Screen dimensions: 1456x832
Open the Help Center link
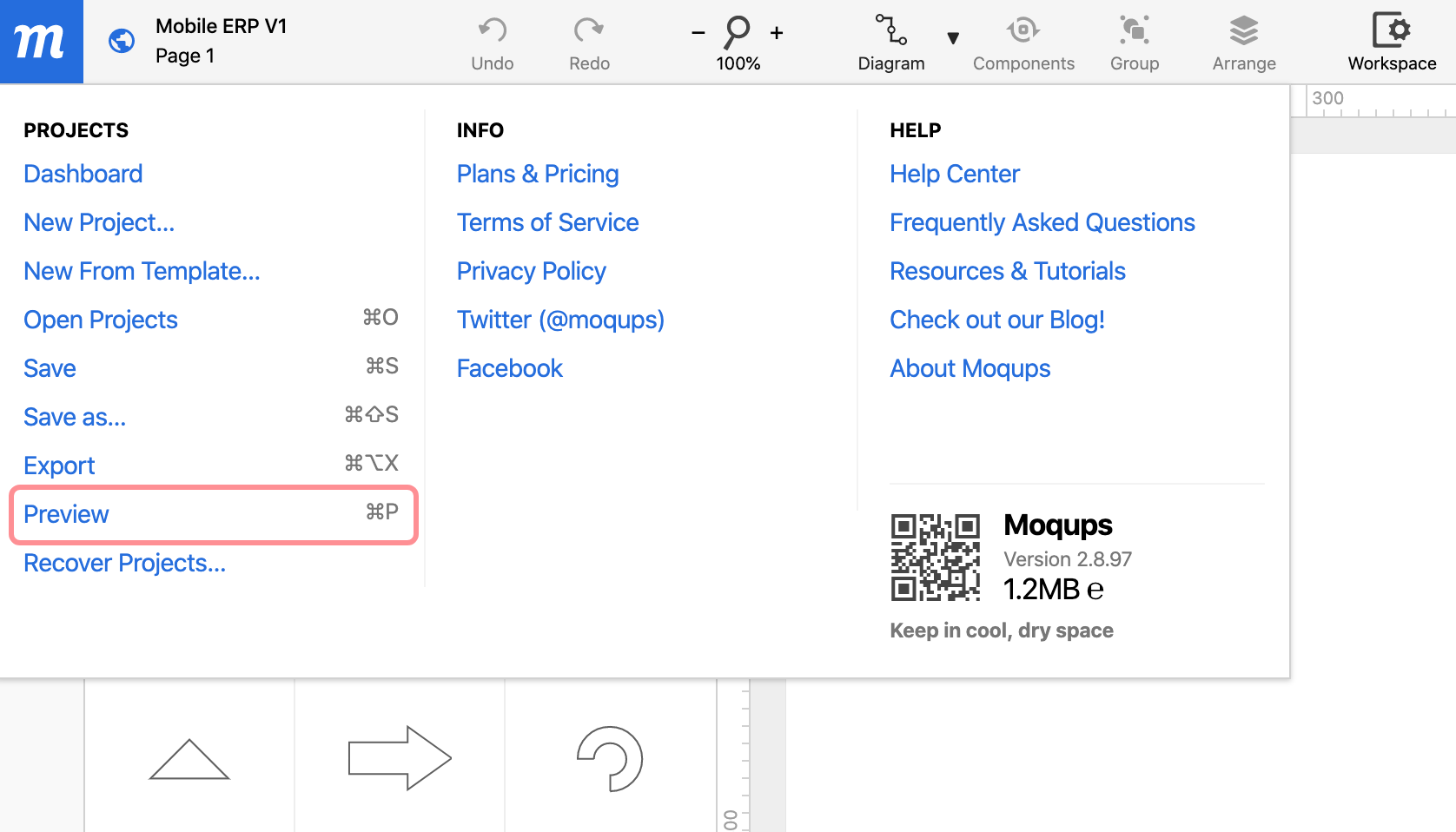tap(954, 174)
